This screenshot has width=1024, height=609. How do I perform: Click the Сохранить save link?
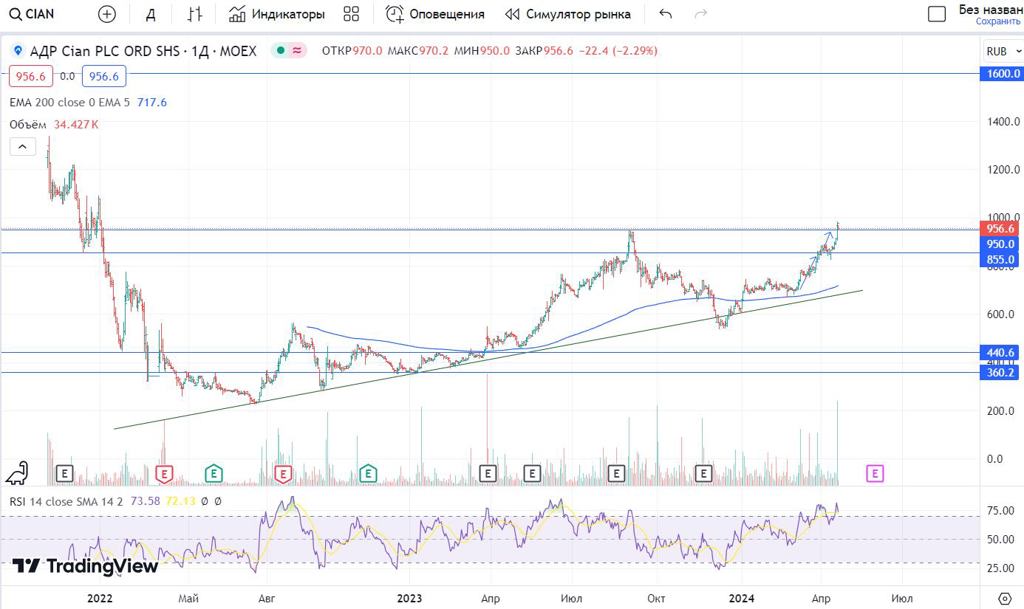click(998, 21)
